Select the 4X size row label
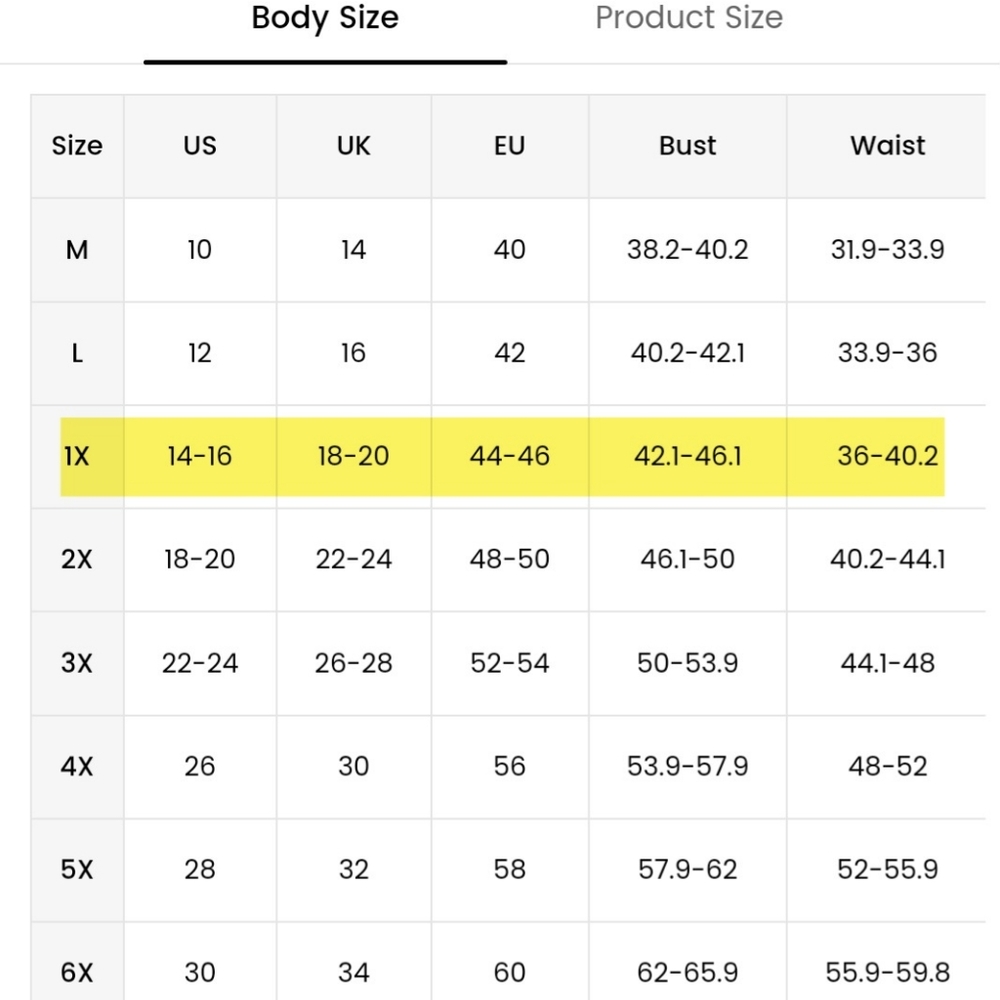The width and height of the screenshot is (1000, 1000). 77,766
